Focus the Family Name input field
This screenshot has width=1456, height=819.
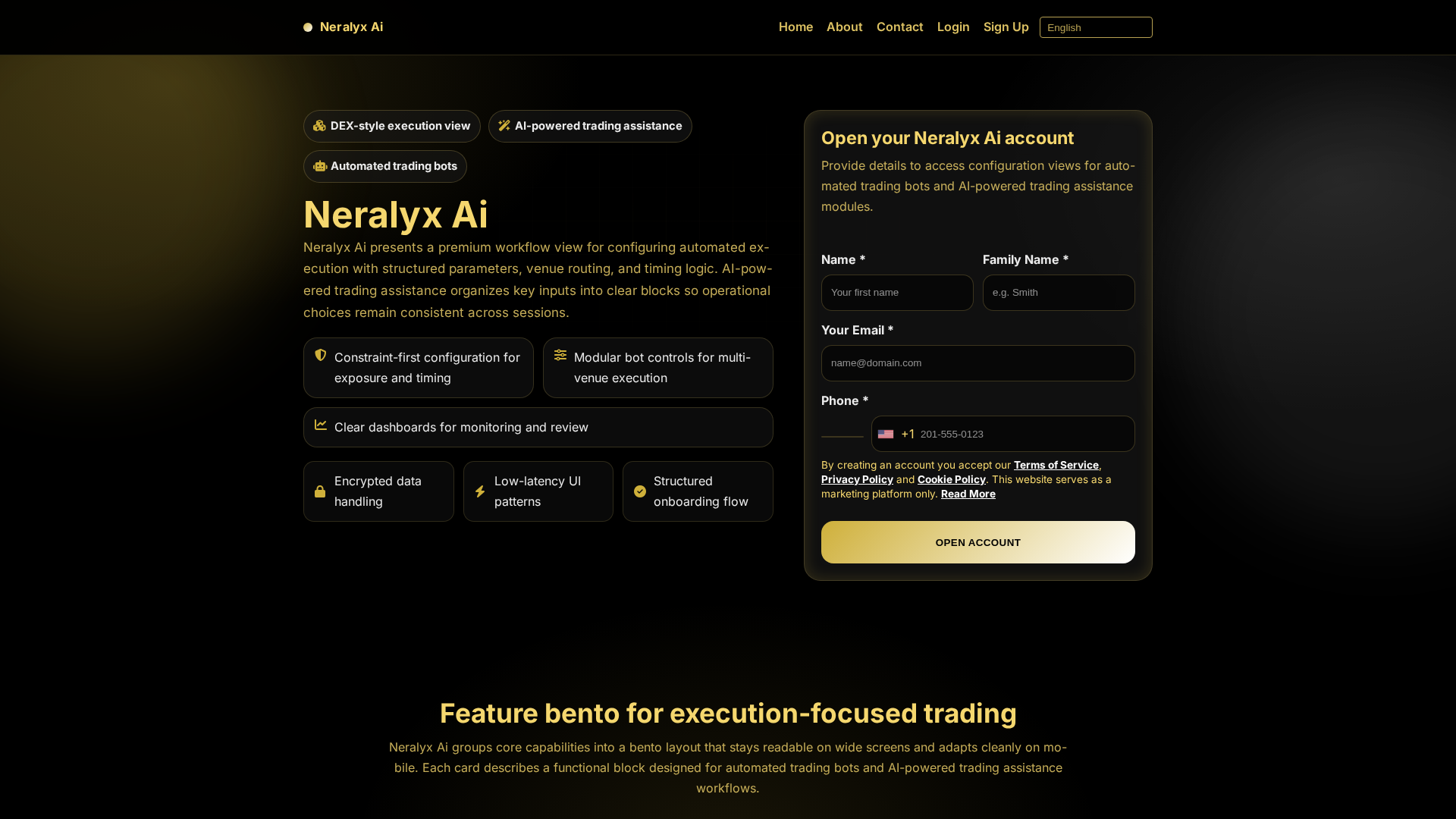[1059, 293]
